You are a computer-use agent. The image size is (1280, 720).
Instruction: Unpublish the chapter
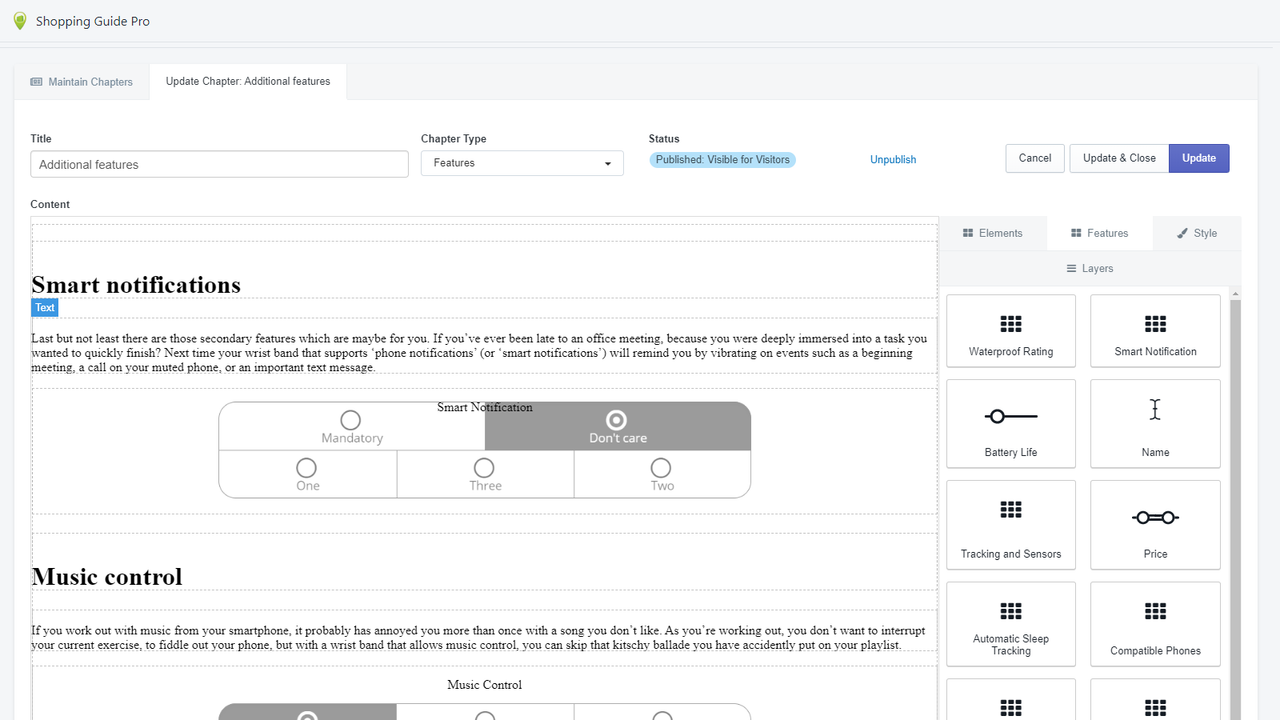892,159
